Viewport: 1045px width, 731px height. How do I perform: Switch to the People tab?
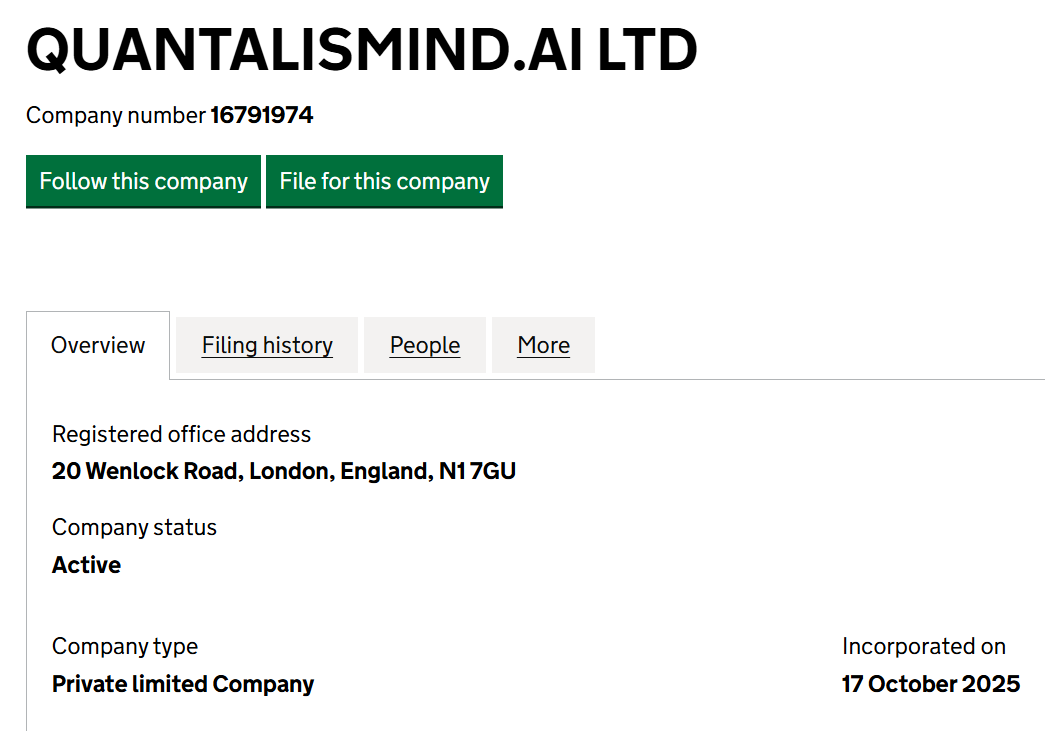[425, 345]
